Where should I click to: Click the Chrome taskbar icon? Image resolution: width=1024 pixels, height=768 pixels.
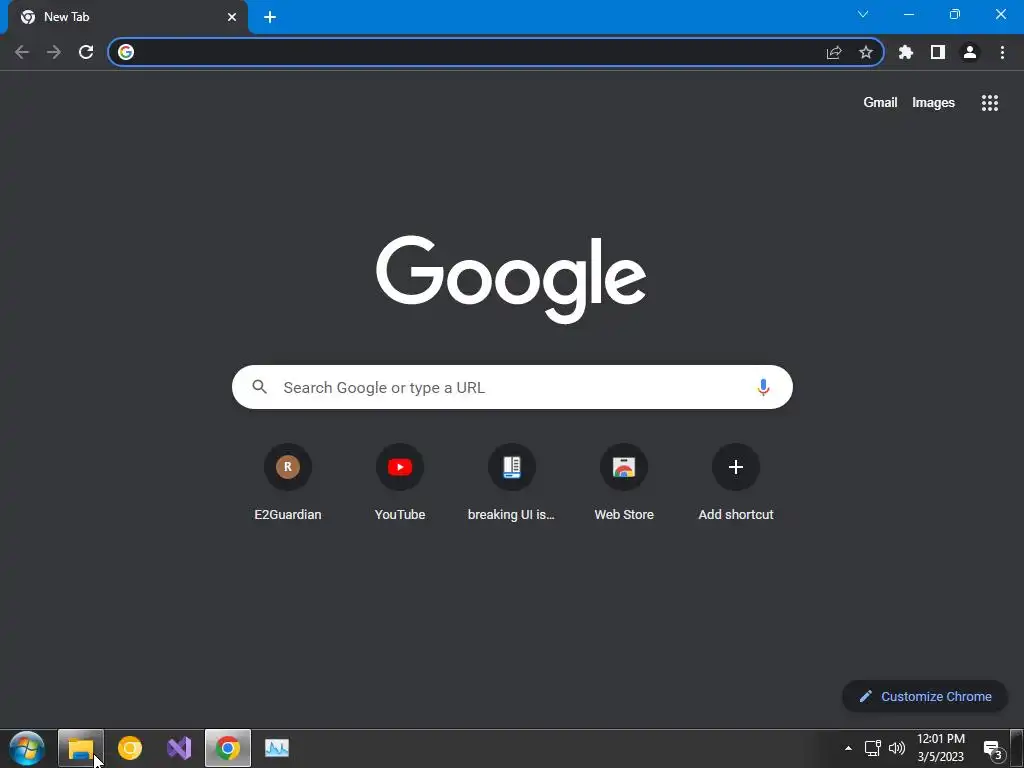pos(228,748)
